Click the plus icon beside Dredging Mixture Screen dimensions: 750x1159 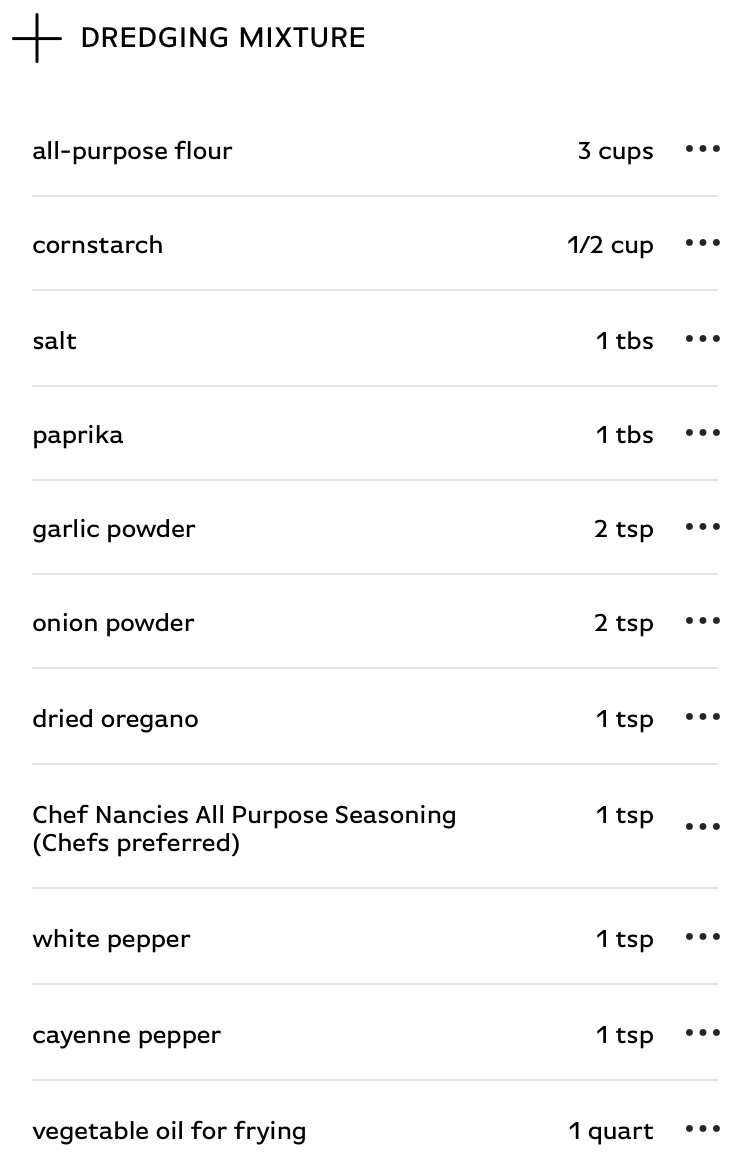37,38
